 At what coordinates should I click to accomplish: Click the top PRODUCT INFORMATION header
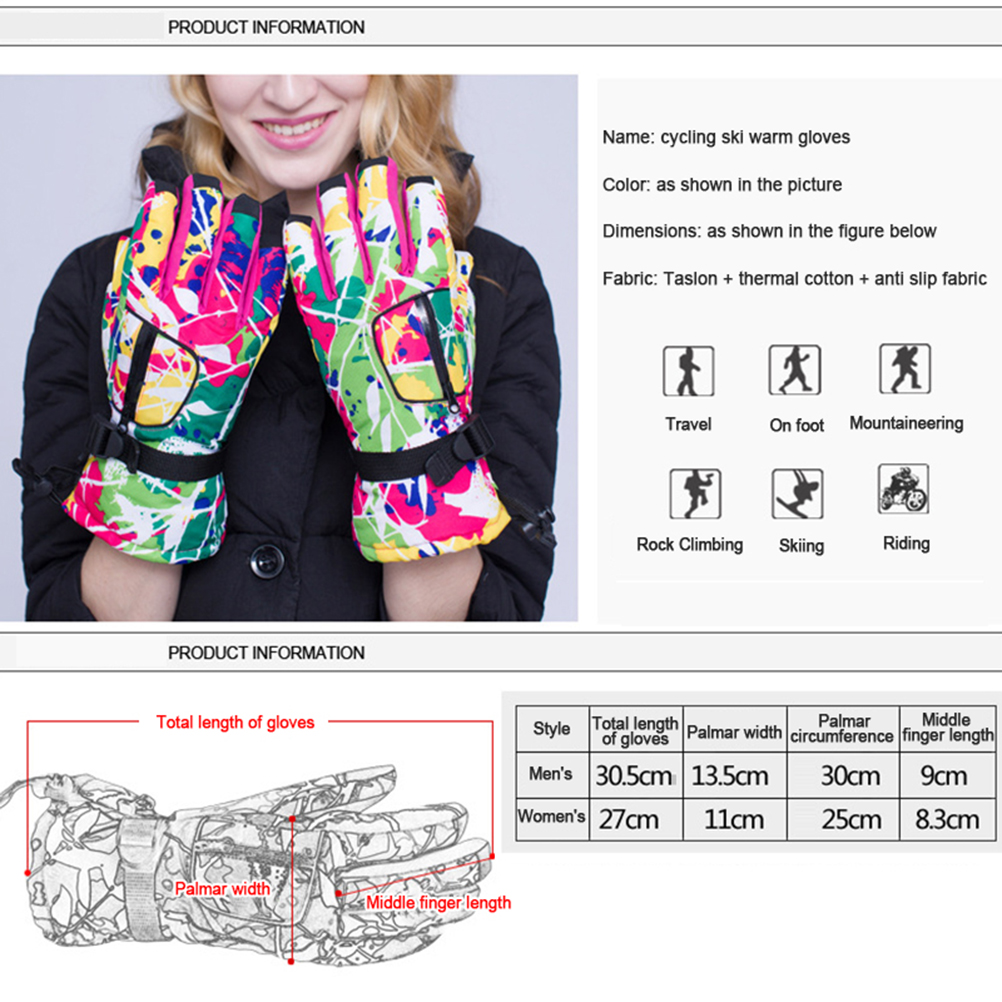[x=266, y=27]
